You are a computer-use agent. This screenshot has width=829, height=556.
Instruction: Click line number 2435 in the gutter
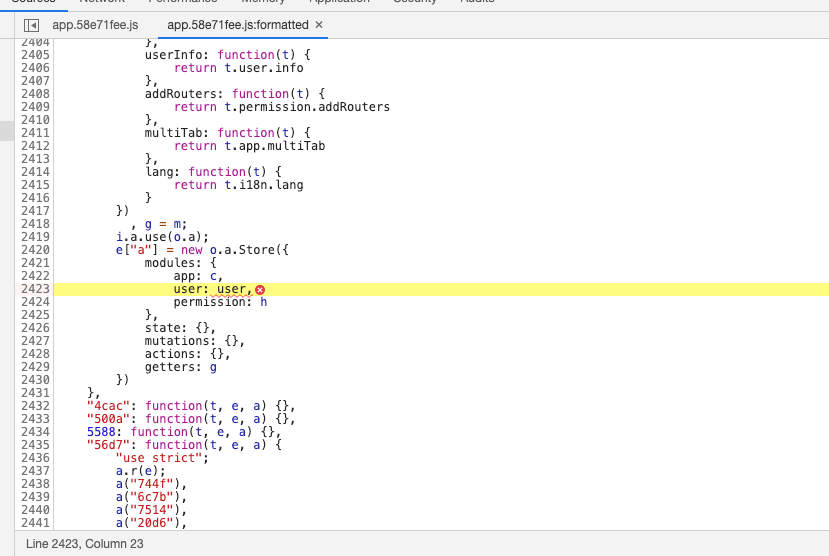coord(35,445)
